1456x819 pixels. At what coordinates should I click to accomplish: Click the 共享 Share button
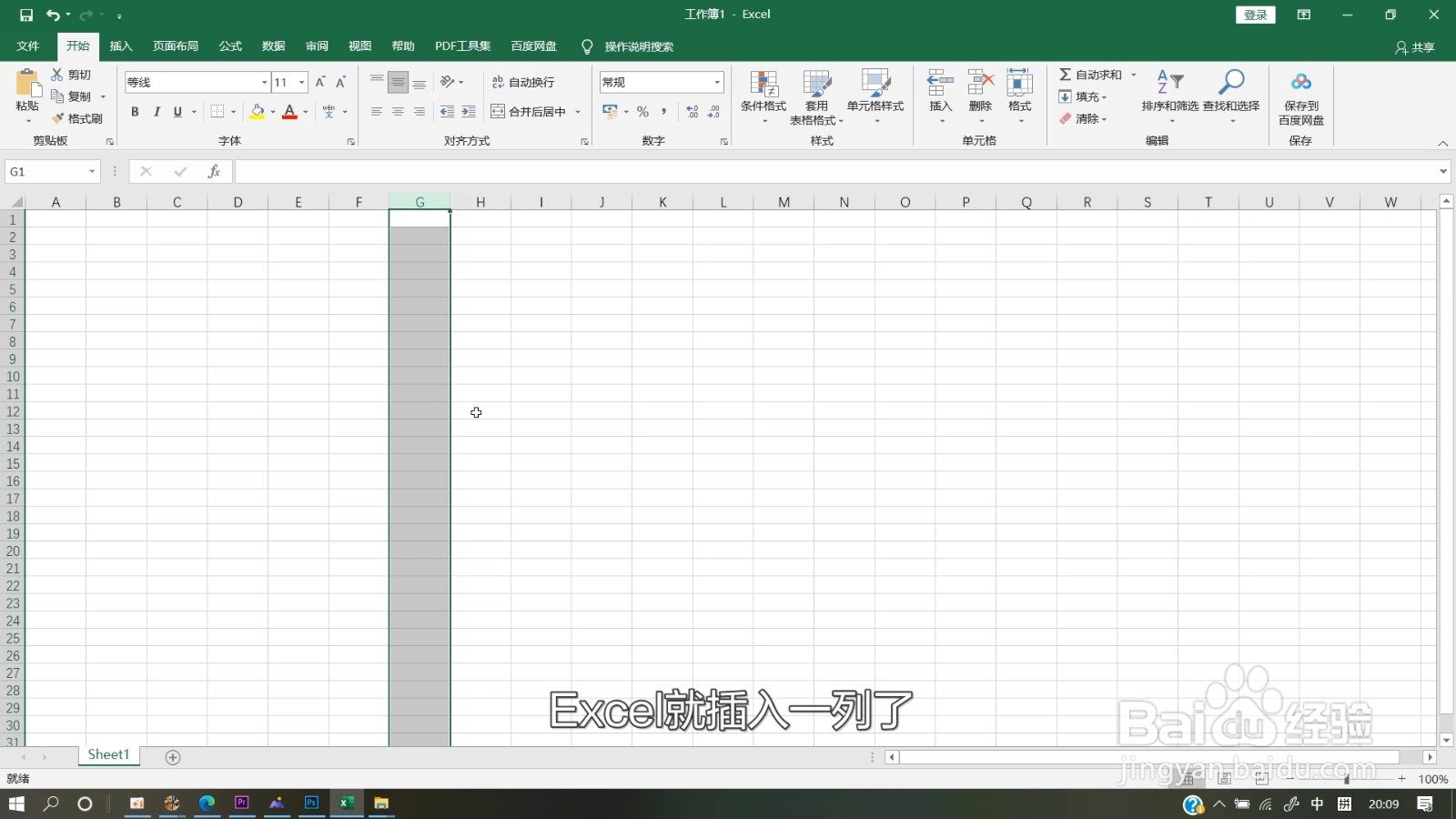click(1415, 47)
